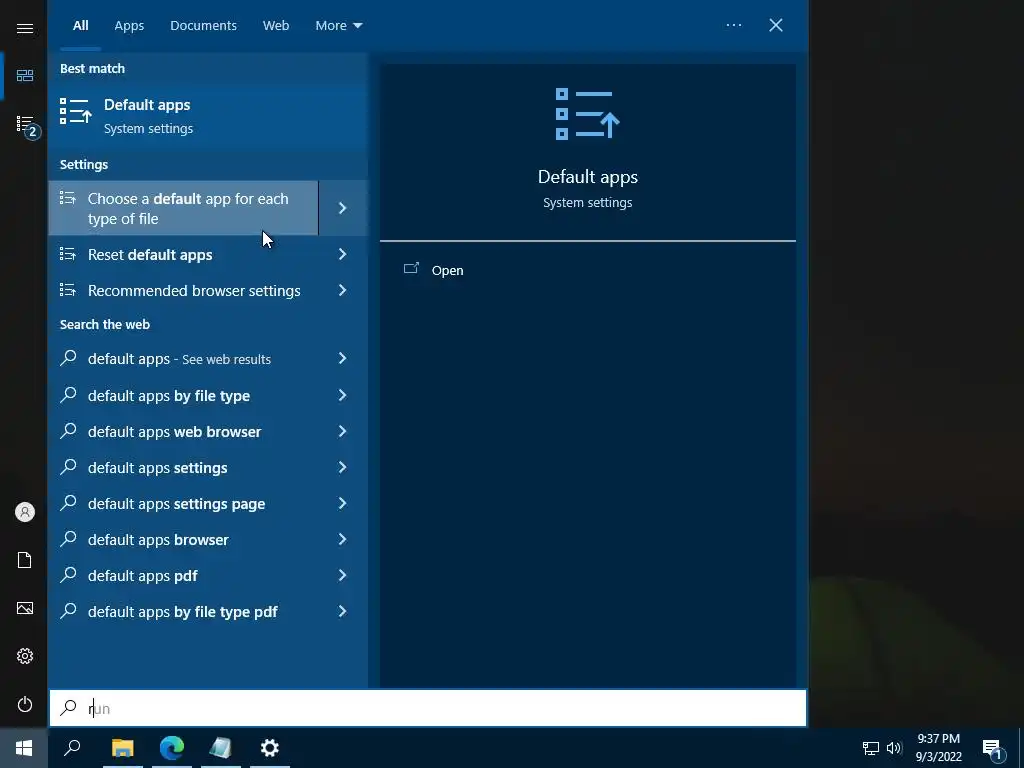Select web suggestion default apps browser

pyautogui.click(x=184, y=539)
